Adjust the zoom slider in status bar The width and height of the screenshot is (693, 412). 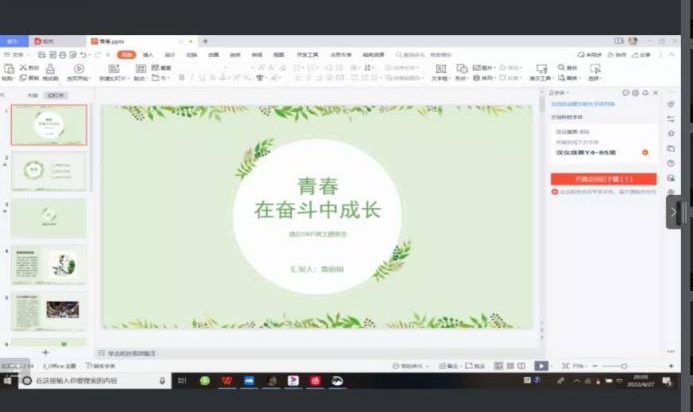(620, 367)
